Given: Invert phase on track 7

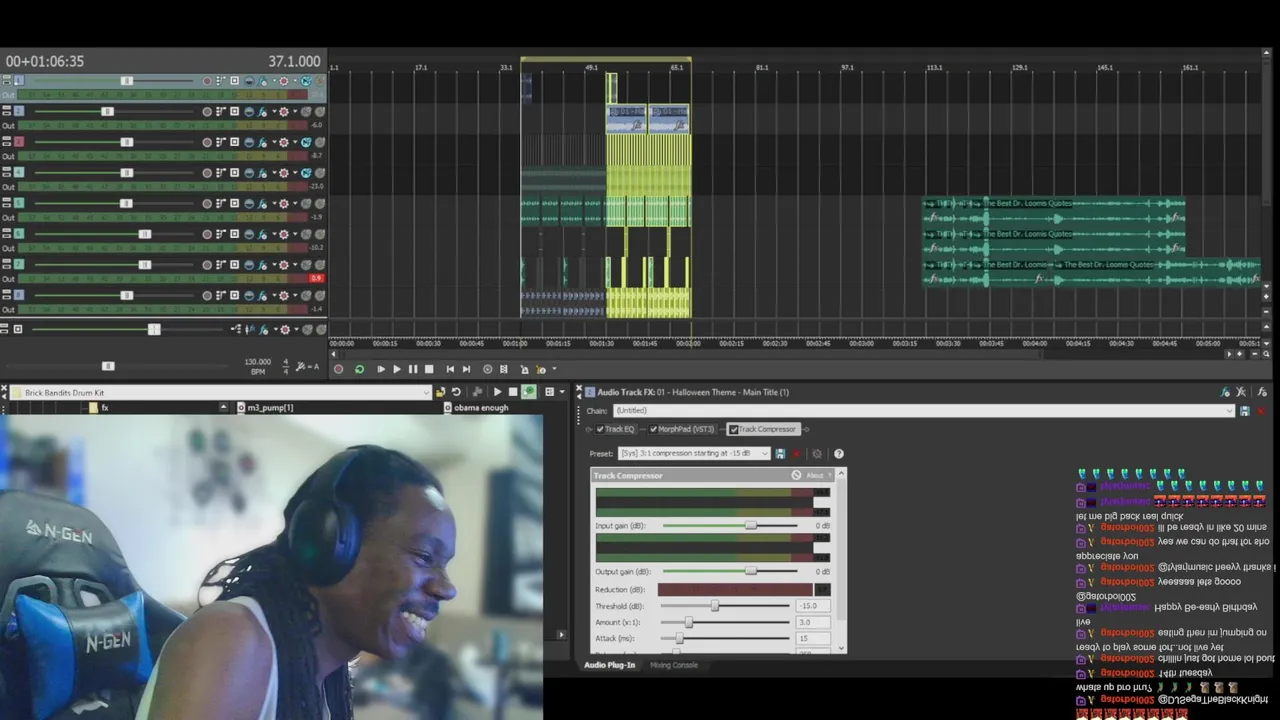Looking at the screenshot, I should (249, 264).
